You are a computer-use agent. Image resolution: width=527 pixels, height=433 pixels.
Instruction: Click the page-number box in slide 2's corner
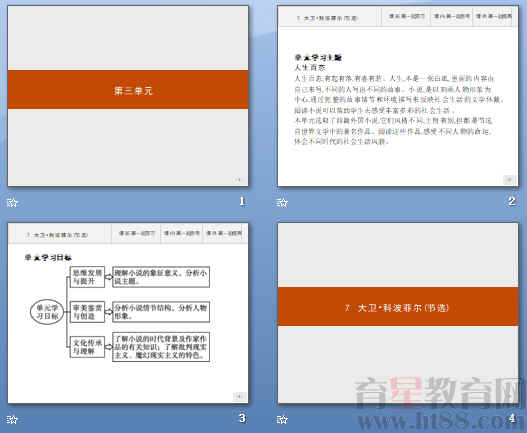coord(509,180)
